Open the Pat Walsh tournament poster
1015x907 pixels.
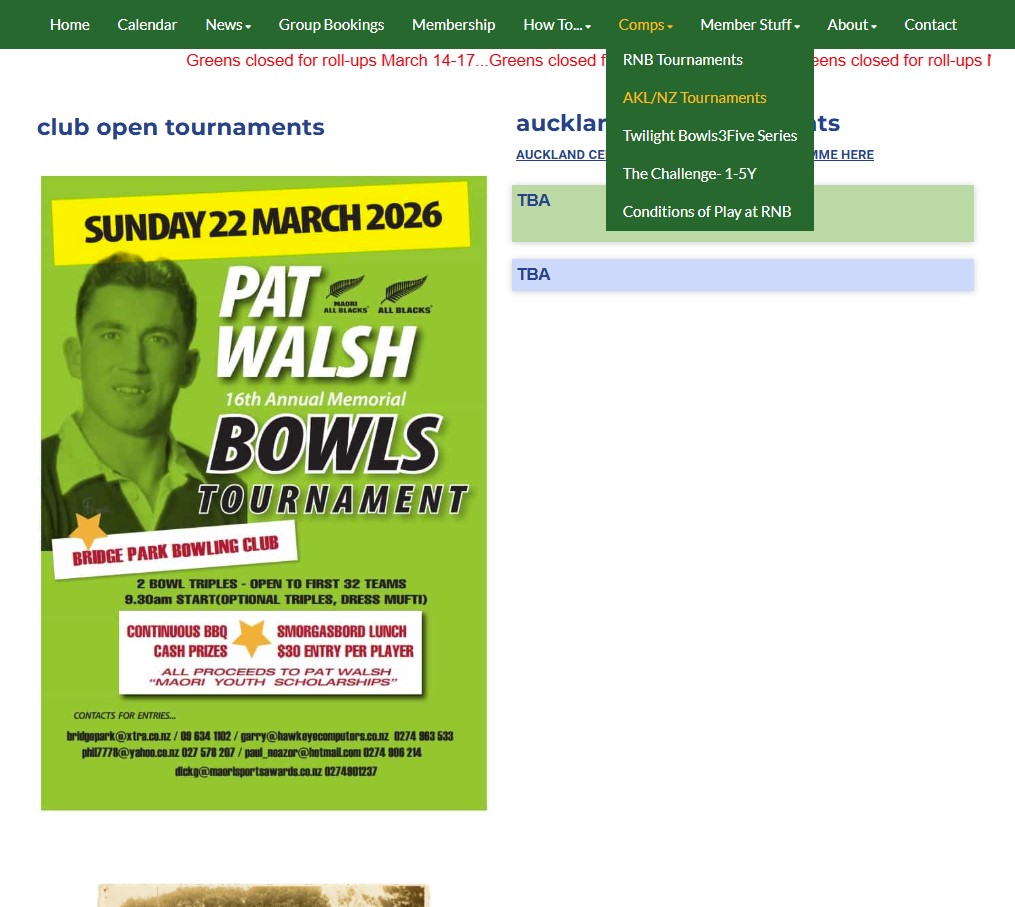pyautogui.click(x=263, y=493)
